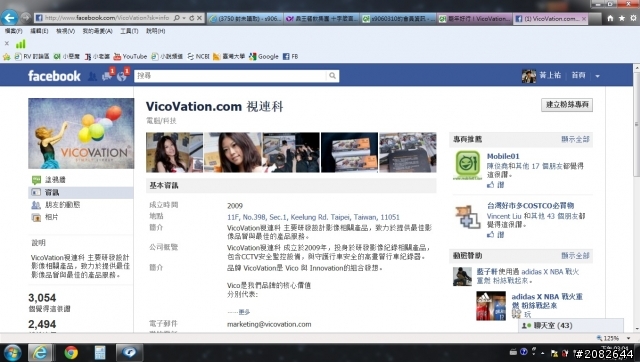Open Internet Explorer from the taskbar
The height and width of the screenshot is (362, 640).
pos(40,352)
